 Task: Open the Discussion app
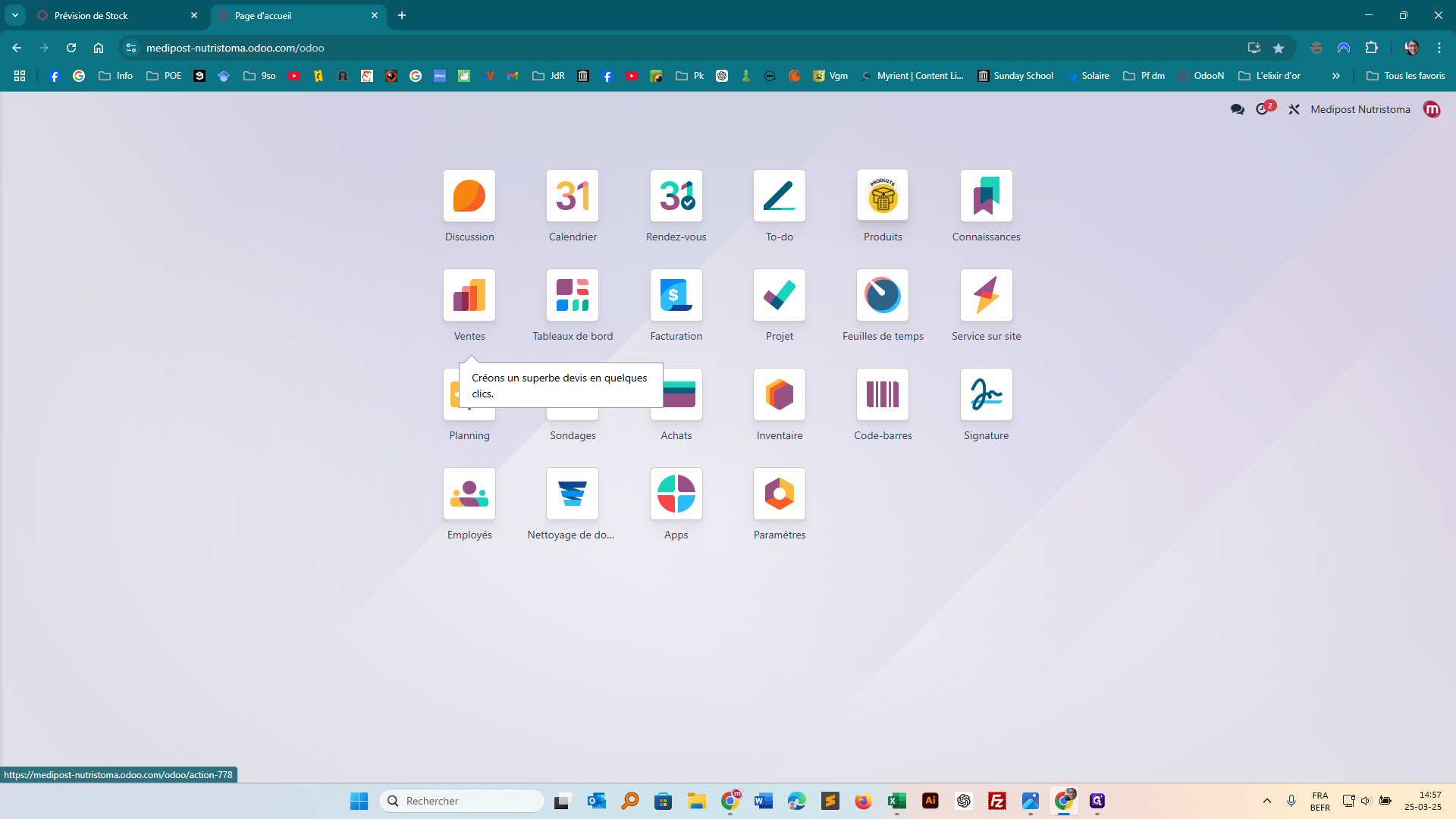[469, 196]
